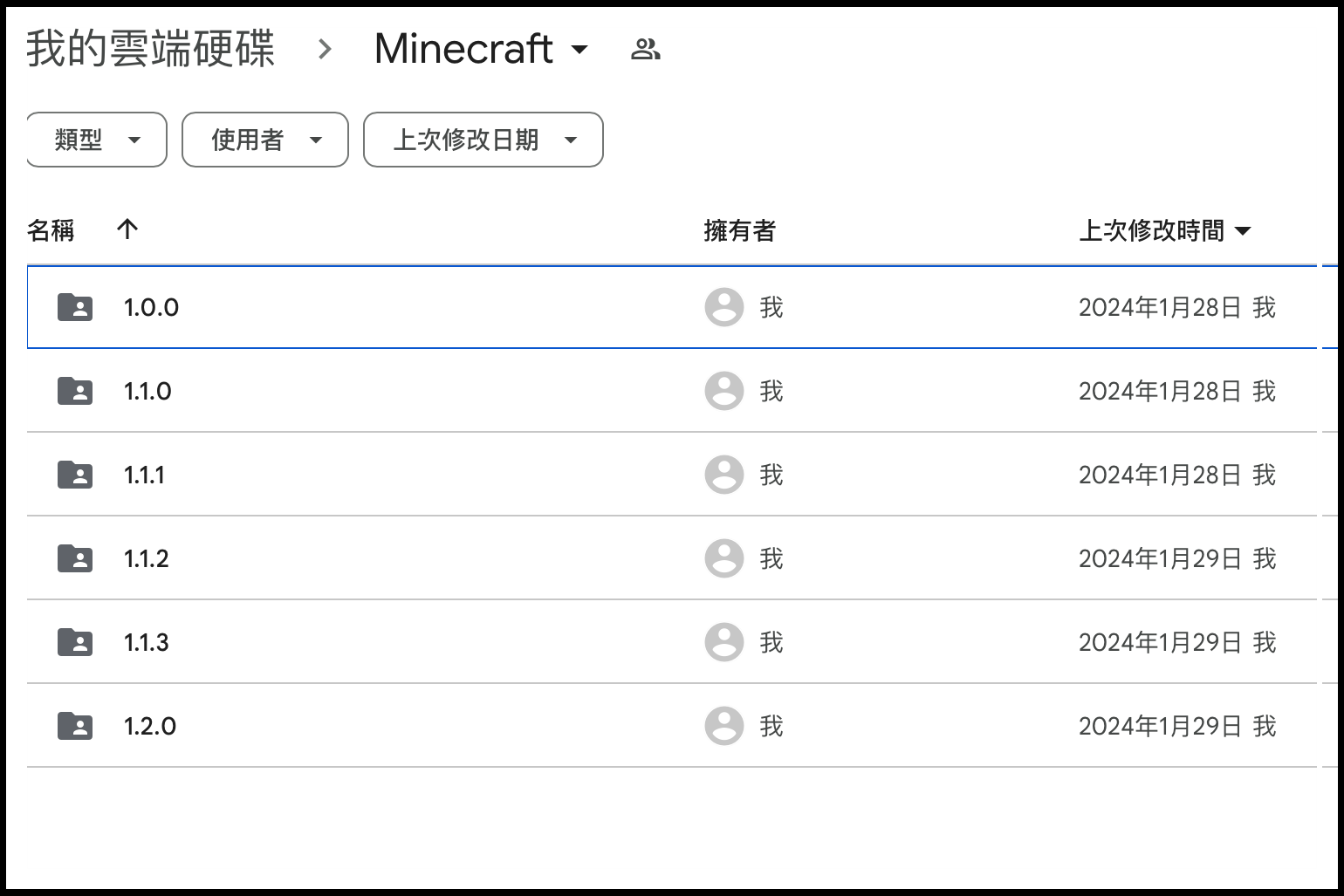The image size is (1344, 896).
Task: Sort by 名稱 column header
Action: [x=51, y=231]
